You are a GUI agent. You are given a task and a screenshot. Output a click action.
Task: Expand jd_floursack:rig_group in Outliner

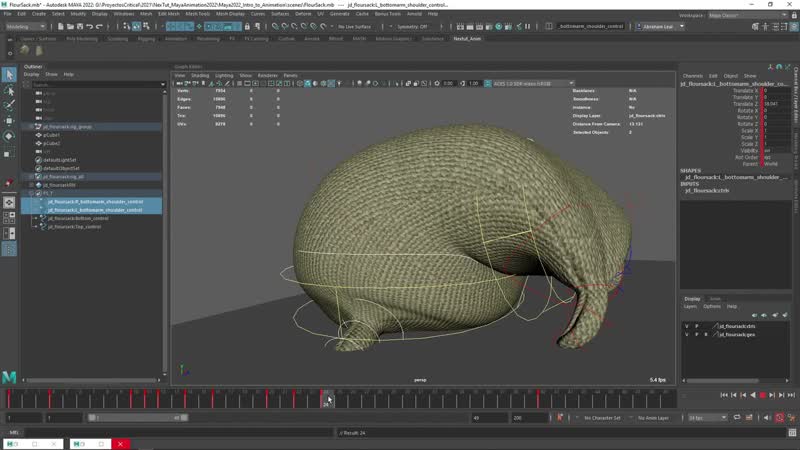[32, 127]
